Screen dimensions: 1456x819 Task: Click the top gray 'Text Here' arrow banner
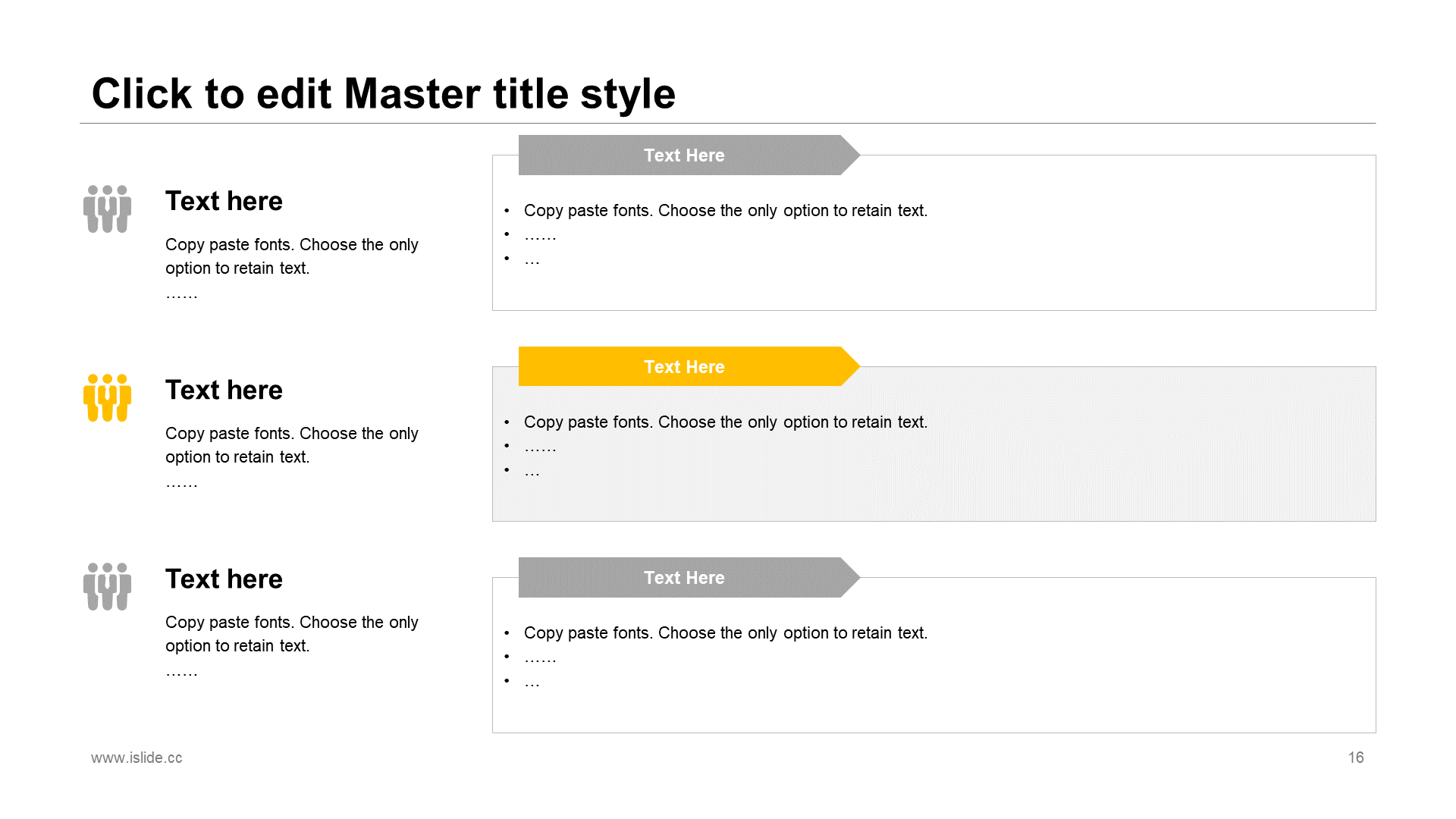[x=689, y=155]
